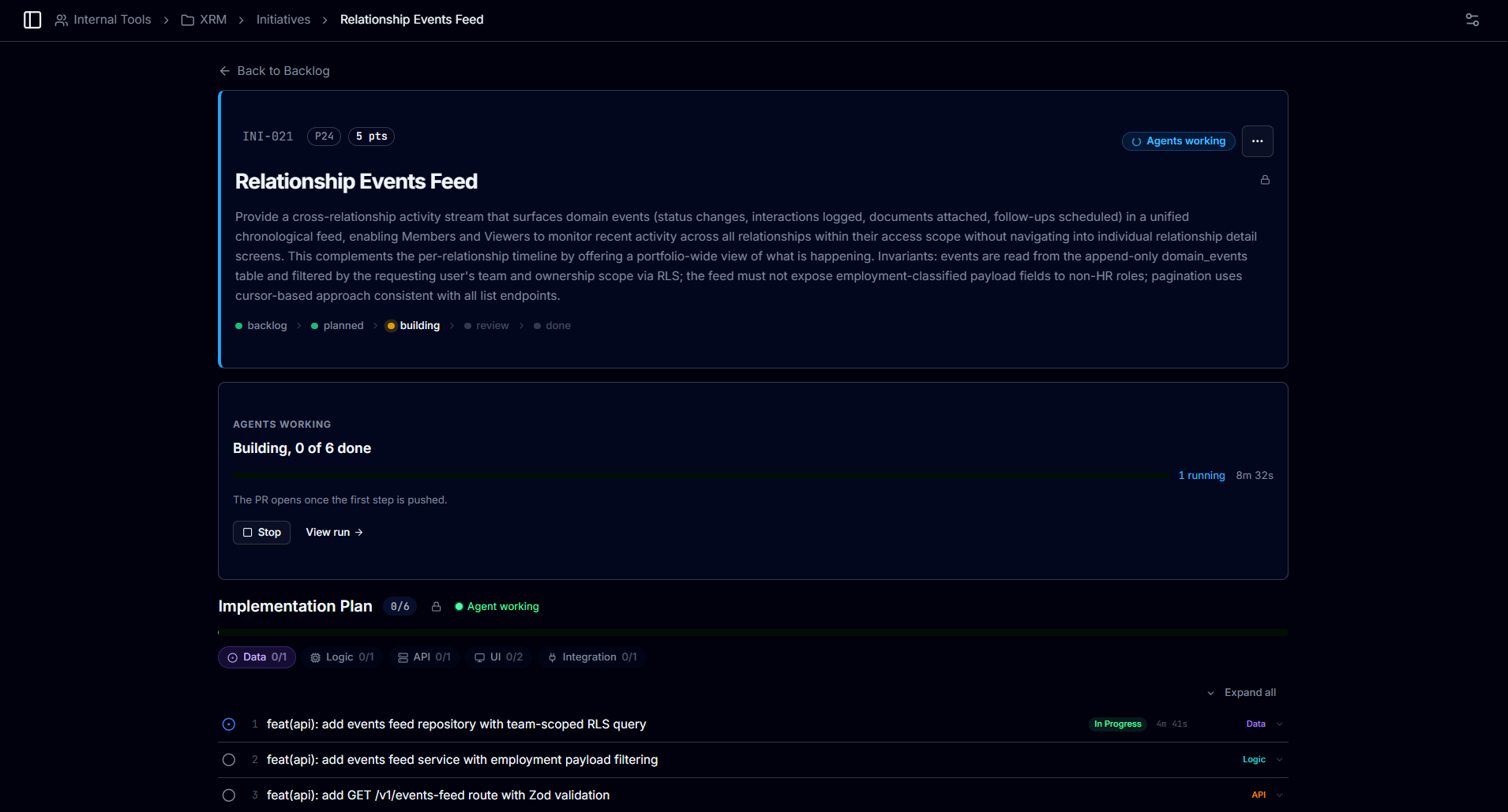Image resolution: width=1508 pixels, height=812 pixels.
Task: Click the done stage in pipeline
Action: (x=552, y=326)
